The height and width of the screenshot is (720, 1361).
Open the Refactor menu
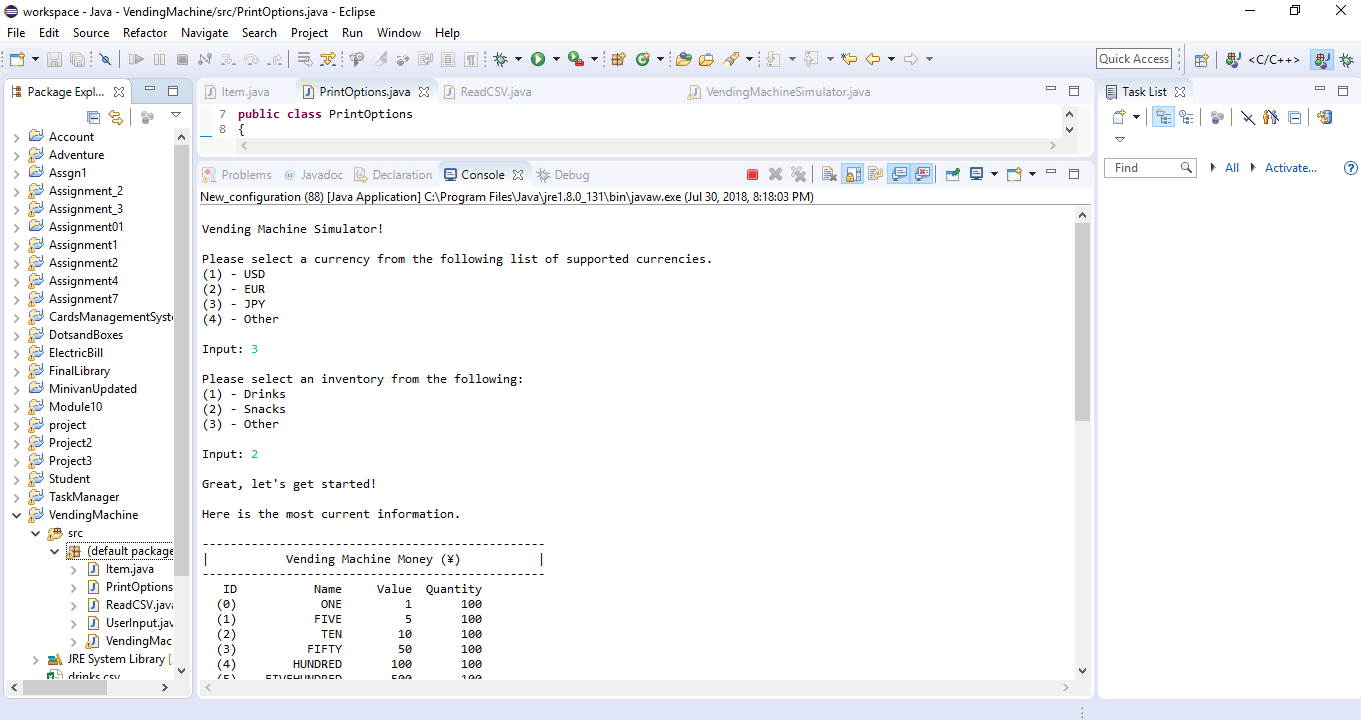click(x=145, y=33)
